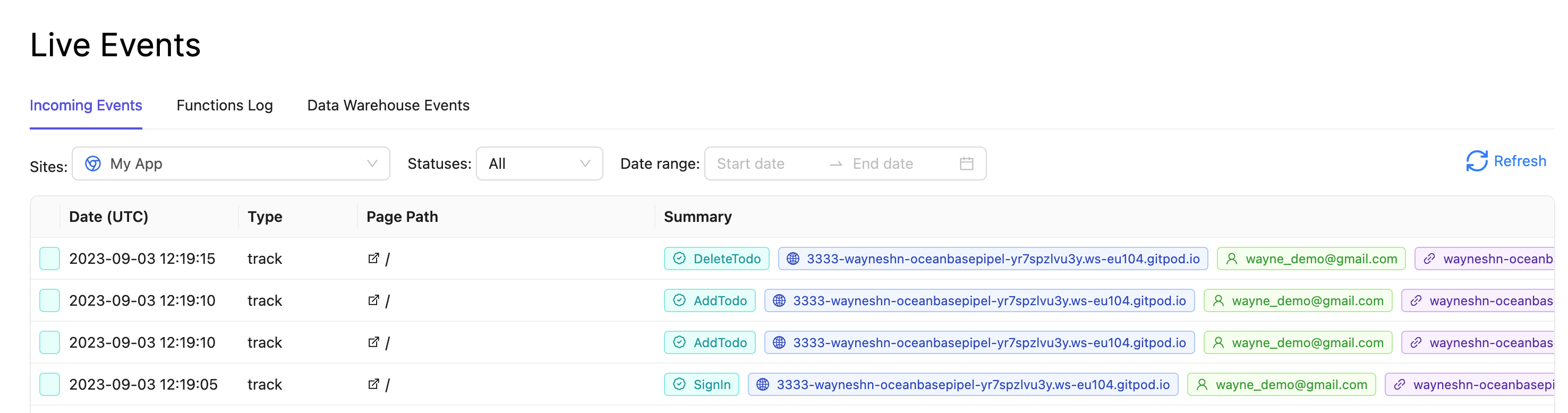
Task: Click the globe icon in DeleteTodo row
Action: tap(792, 259)
